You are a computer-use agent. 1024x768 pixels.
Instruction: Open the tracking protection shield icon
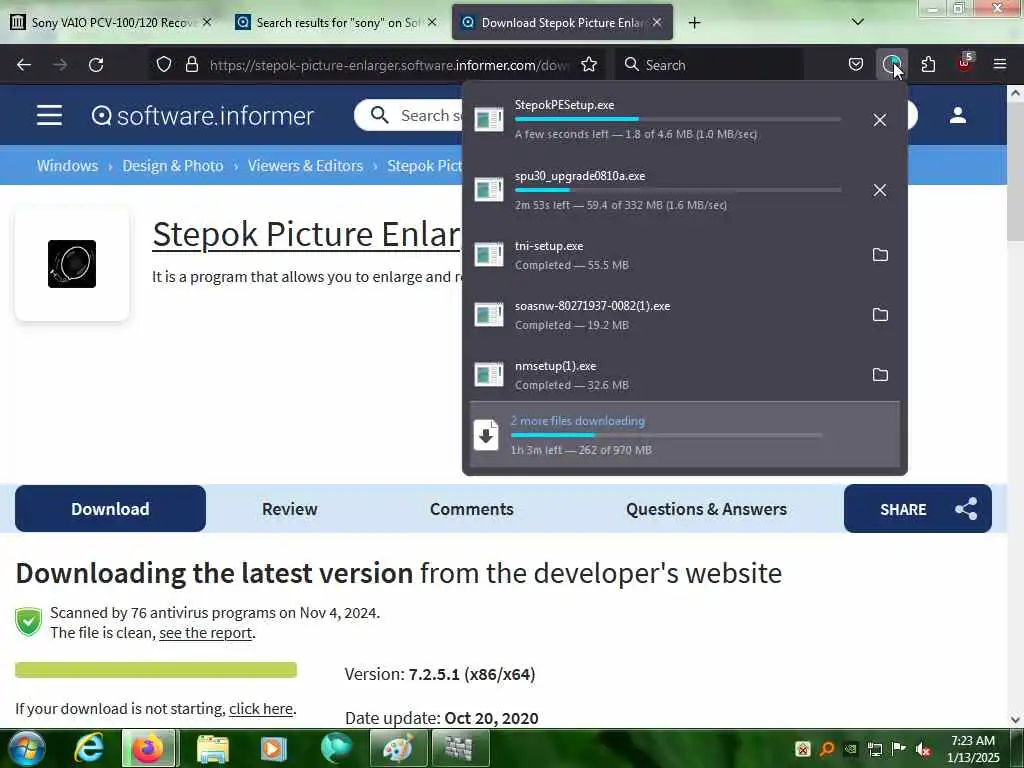click(x=164, y=65)
